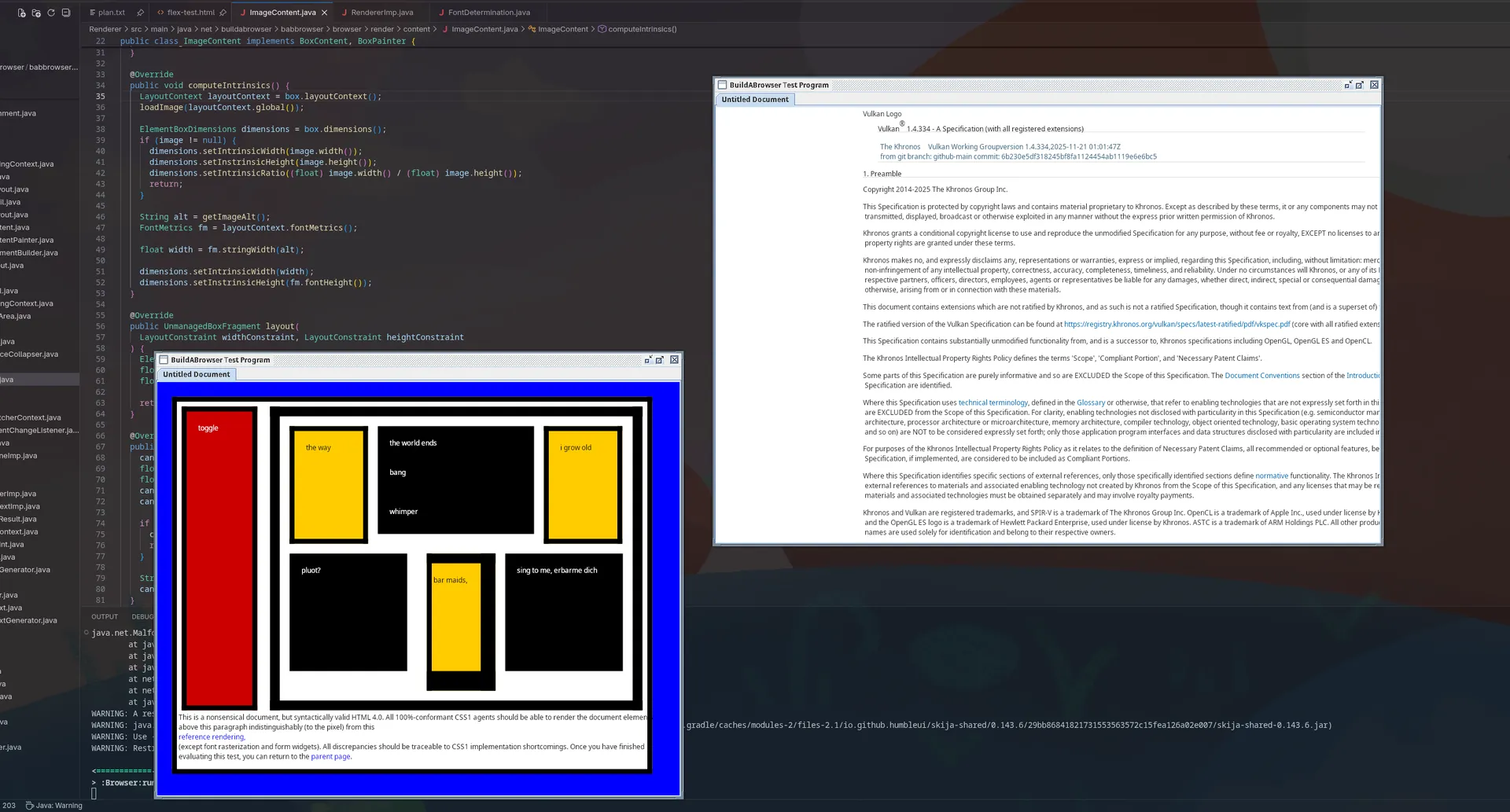Open the buildabrowser breadcrumb dropdown
Screen dimensions: 1510x812
(x=245, y=29)
